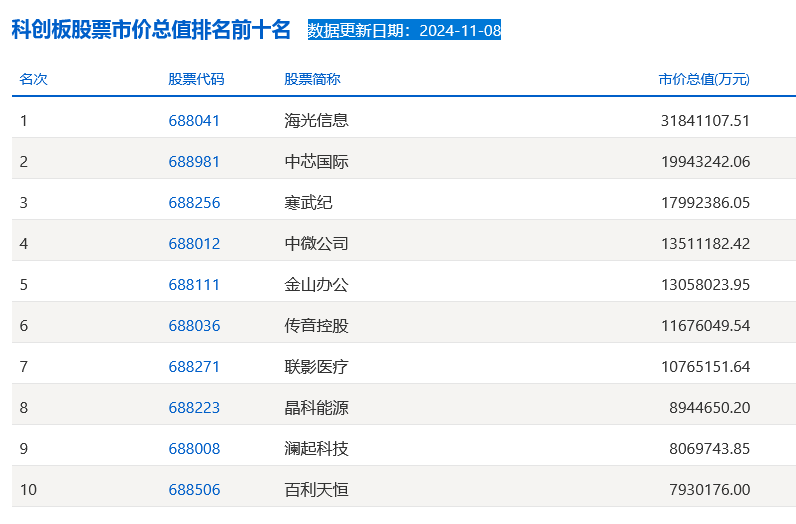Select stock name 澜起科技
The image size is (796, 524).
pyautogui.click(x=316, y=449)
